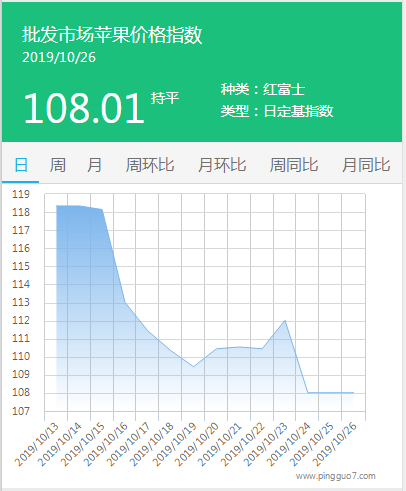
Task: Click the 批发市场苹果价格指数 title
Action: (112, 35)
